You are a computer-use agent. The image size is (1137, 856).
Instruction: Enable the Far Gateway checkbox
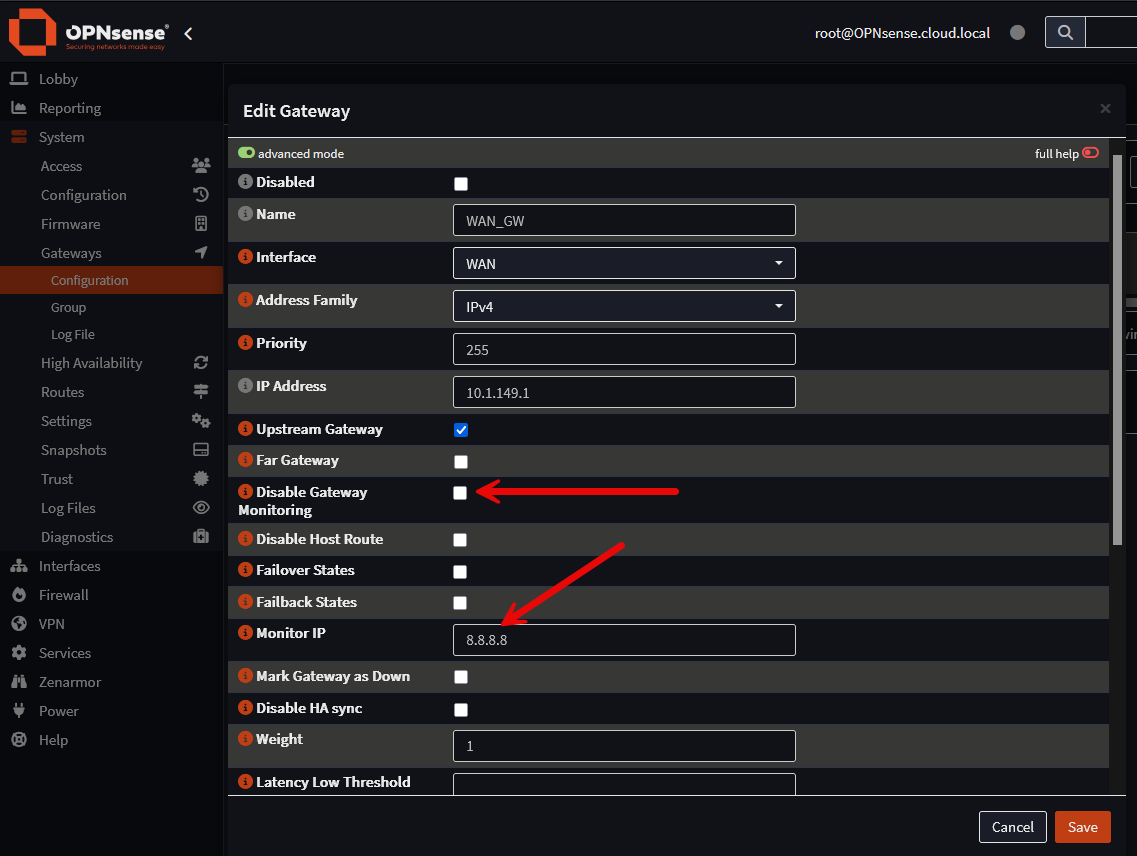coord(460,461)
